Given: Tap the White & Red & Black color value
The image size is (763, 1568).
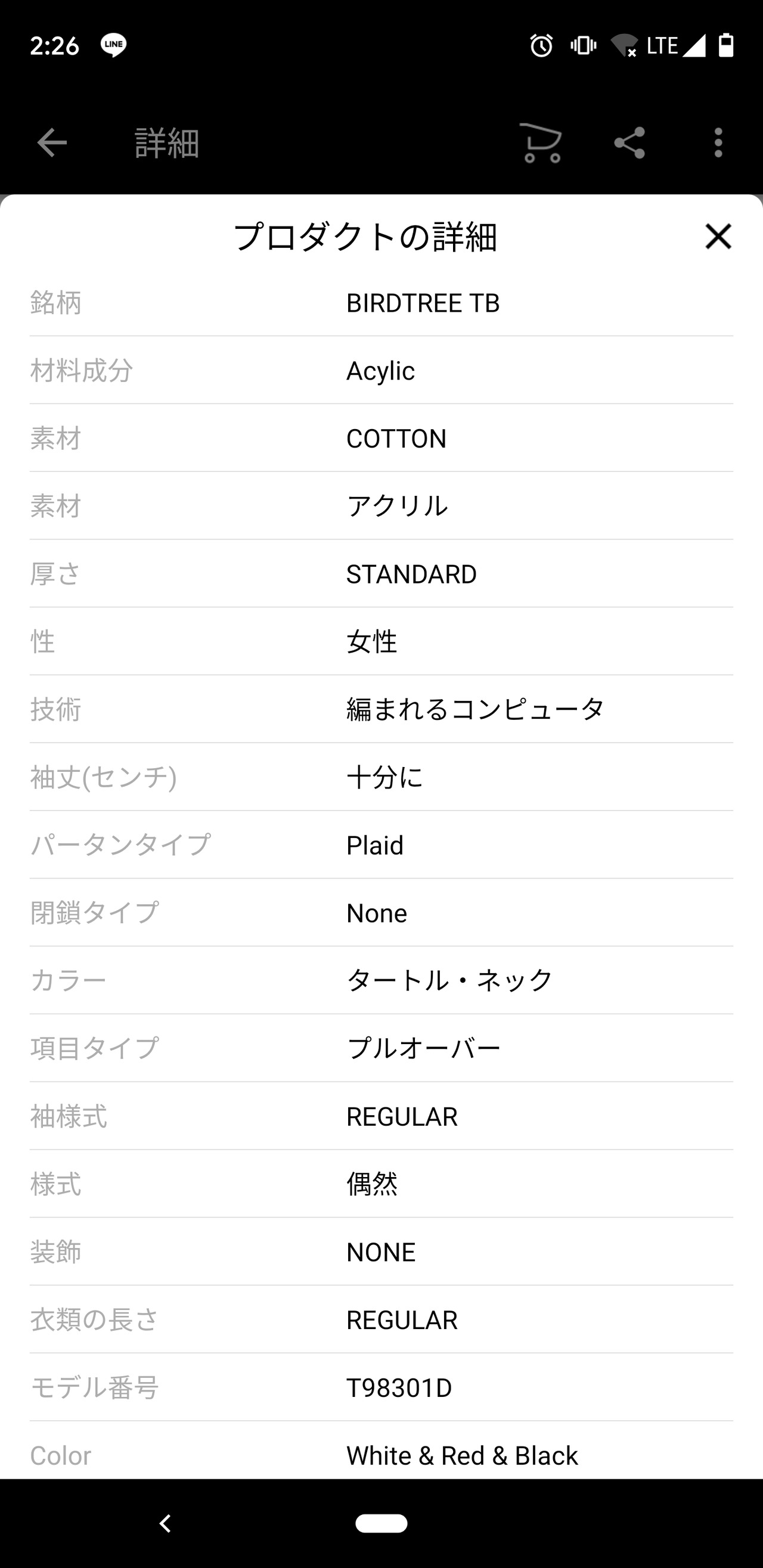Looking at the screenshot, I should [461, 1455].
